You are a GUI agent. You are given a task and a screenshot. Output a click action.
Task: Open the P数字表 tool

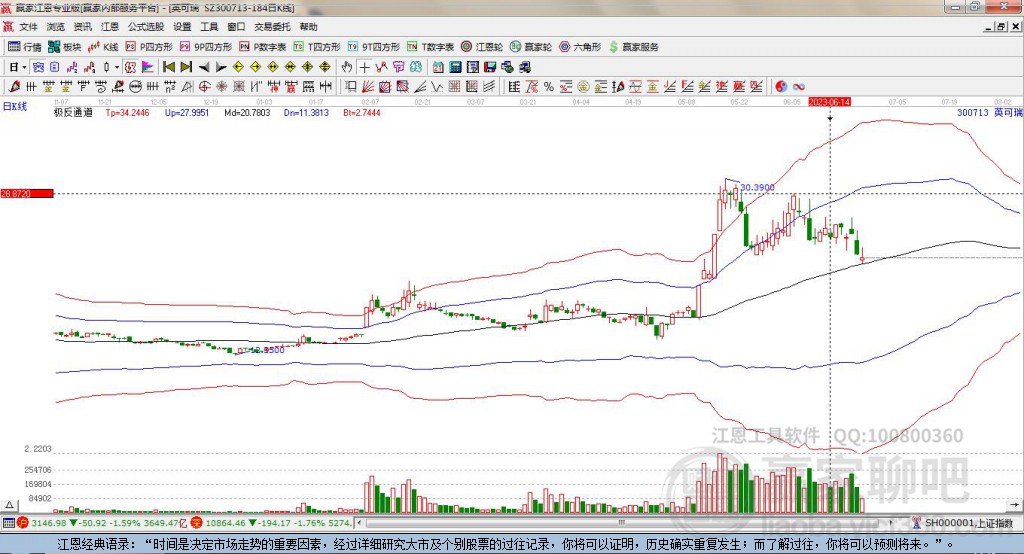(x=263, y=47)
